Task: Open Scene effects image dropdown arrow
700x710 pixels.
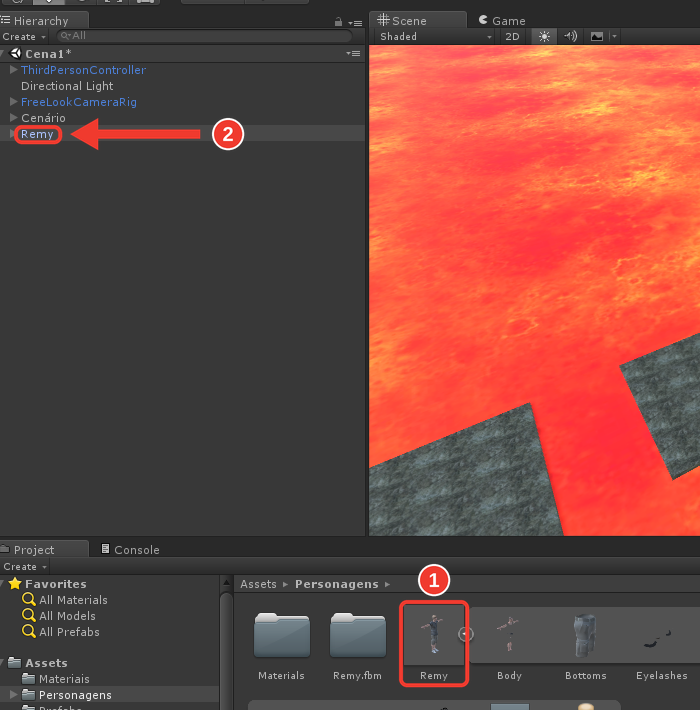Action: [614, 36]
